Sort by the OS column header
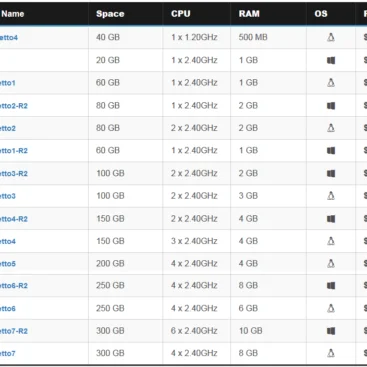This screenshot has height=367, width=367. coord(321,14)
